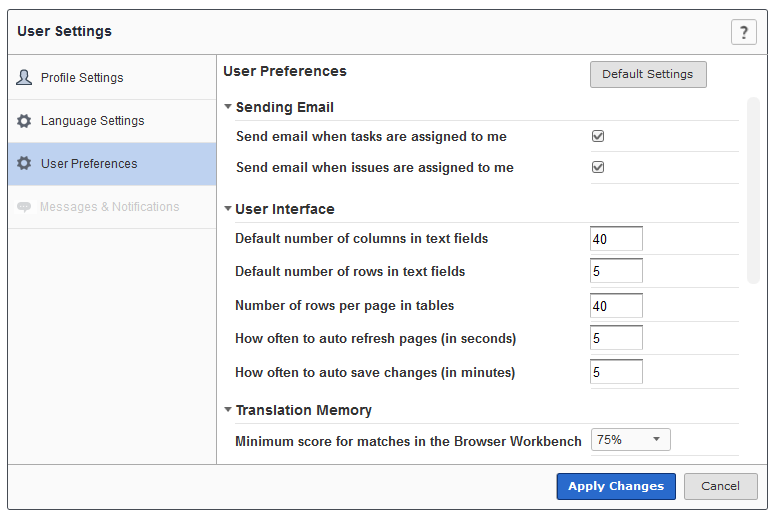Collapse the User Interface section
Screen dimensions: 777x518
click(x=228, y=209)
